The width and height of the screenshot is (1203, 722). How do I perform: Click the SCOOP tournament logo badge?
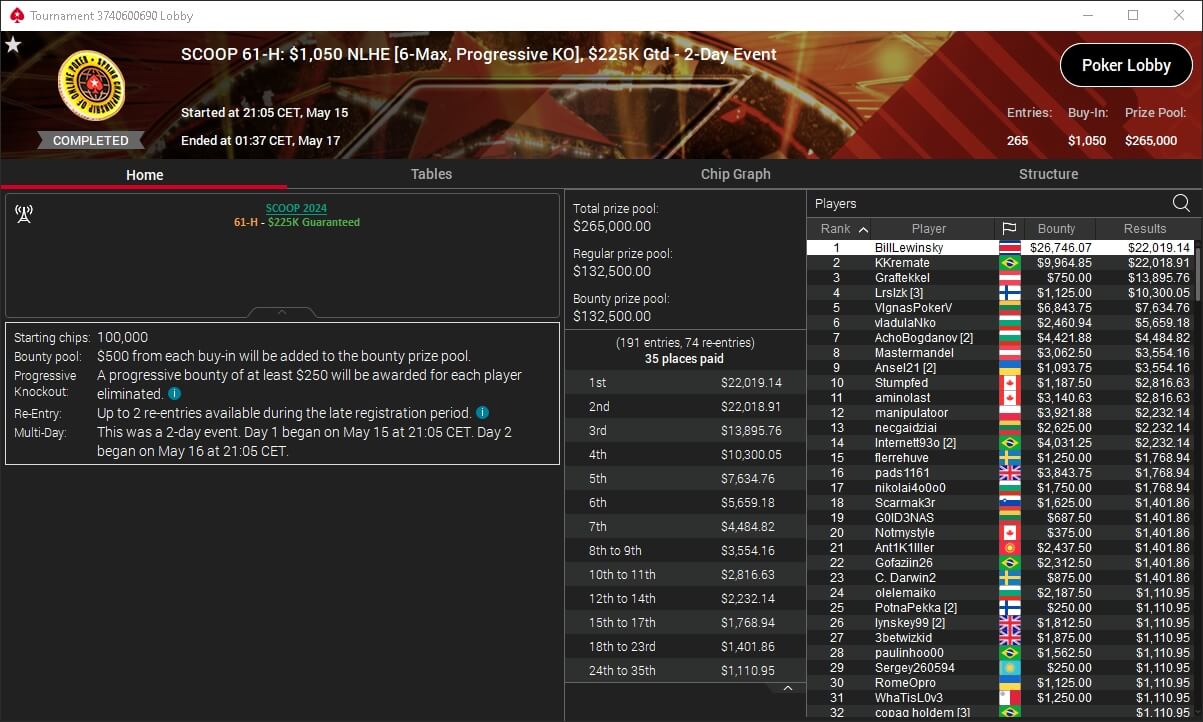tap(91, 88)
